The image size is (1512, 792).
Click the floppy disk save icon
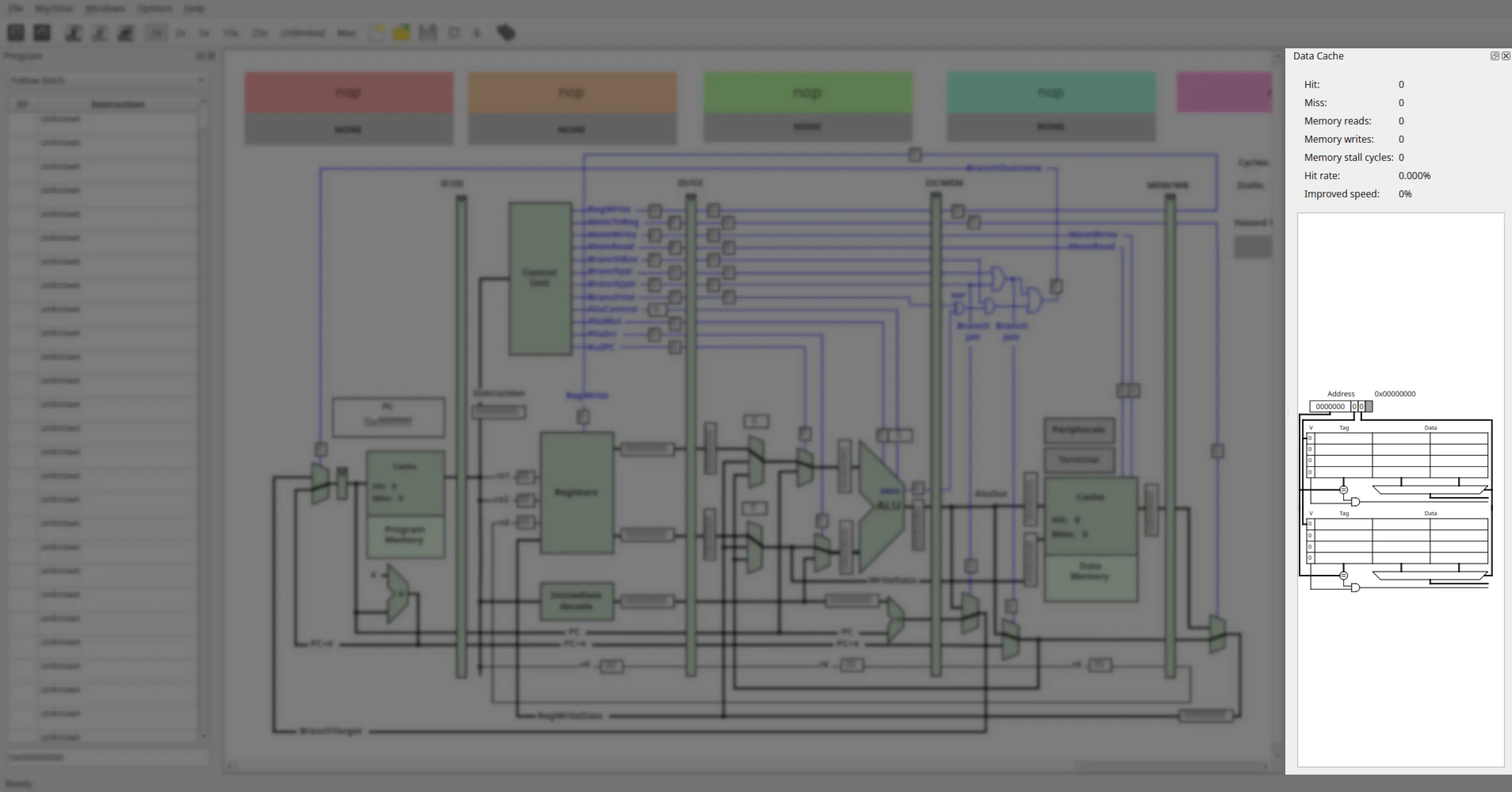428,33
